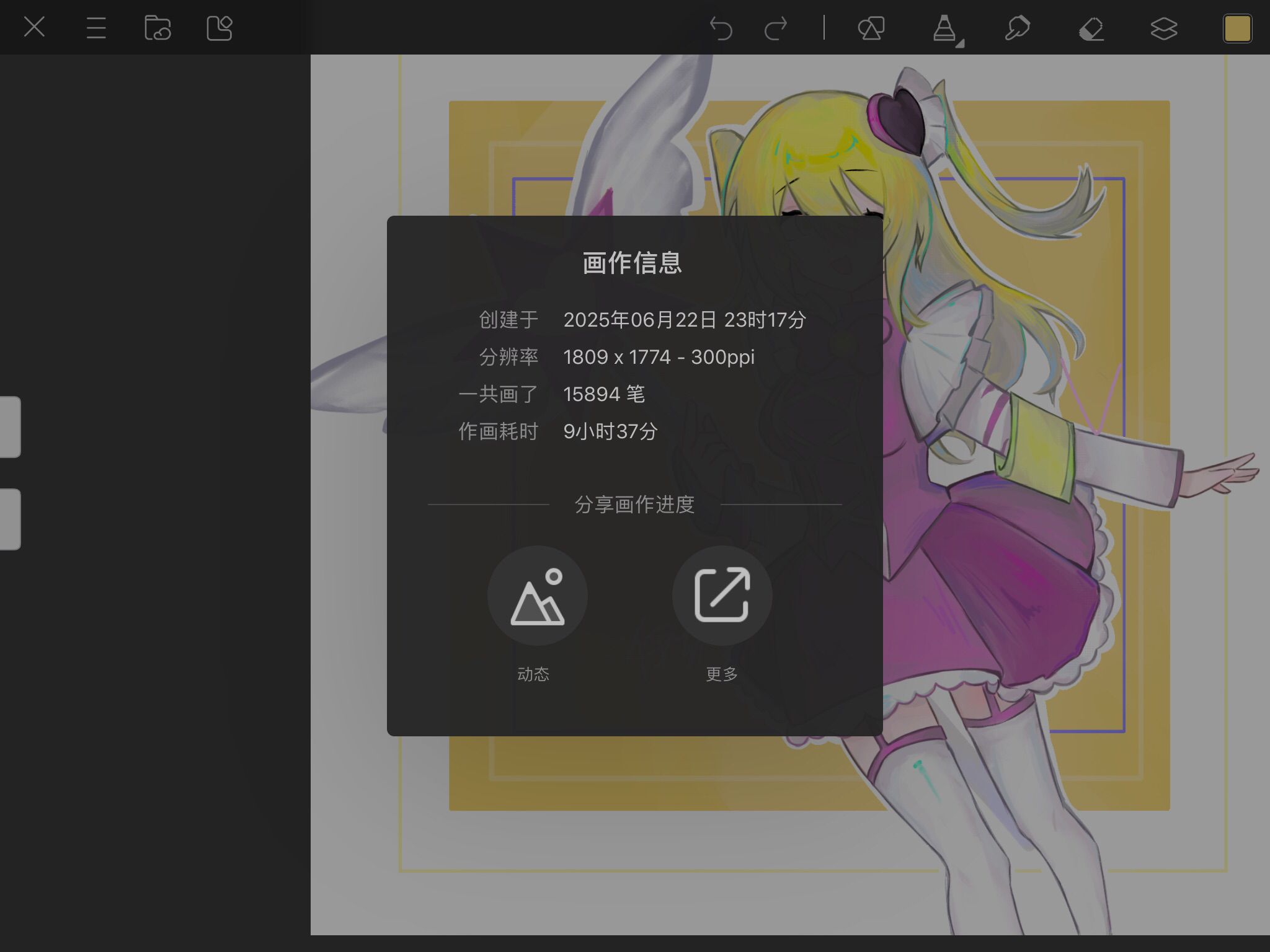Undo the last stroke
Viewport: 1270px width, 952px height.
click(721, 29)
